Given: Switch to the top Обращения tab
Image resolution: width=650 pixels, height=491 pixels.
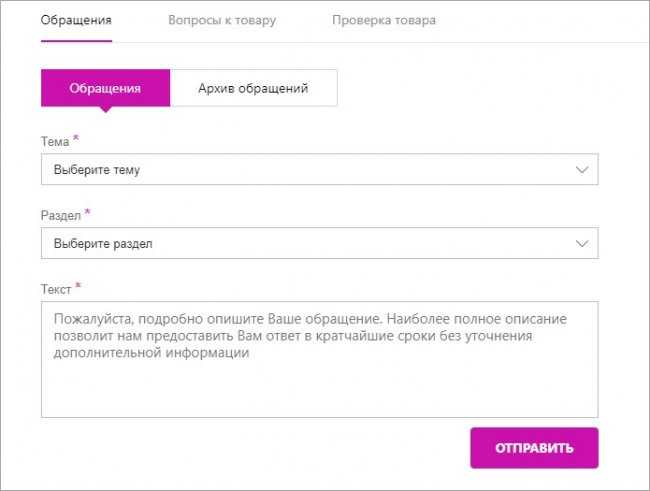Looking at the screenshot, I should 76,20.
